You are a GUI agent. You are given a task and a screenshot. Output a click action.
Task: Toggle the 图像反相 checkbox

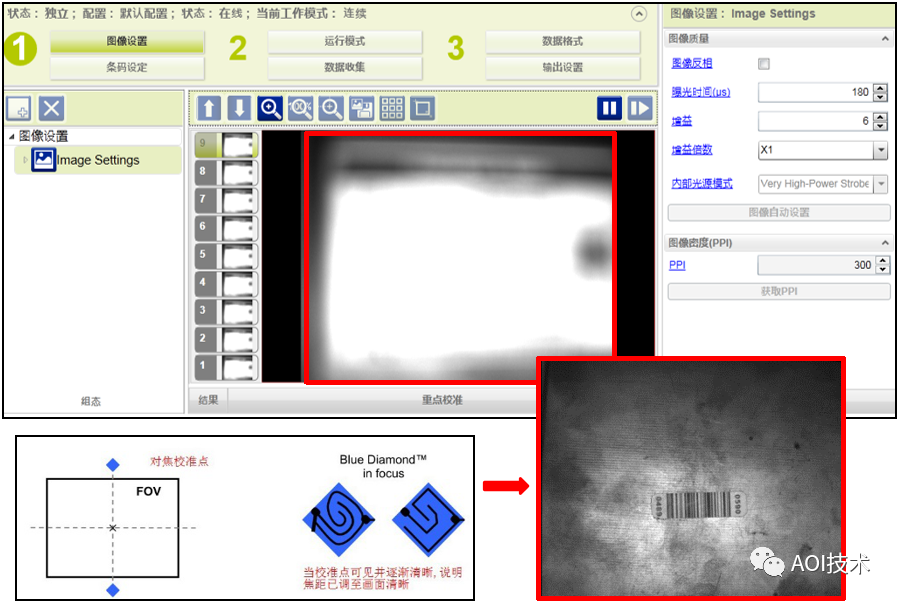764,64
